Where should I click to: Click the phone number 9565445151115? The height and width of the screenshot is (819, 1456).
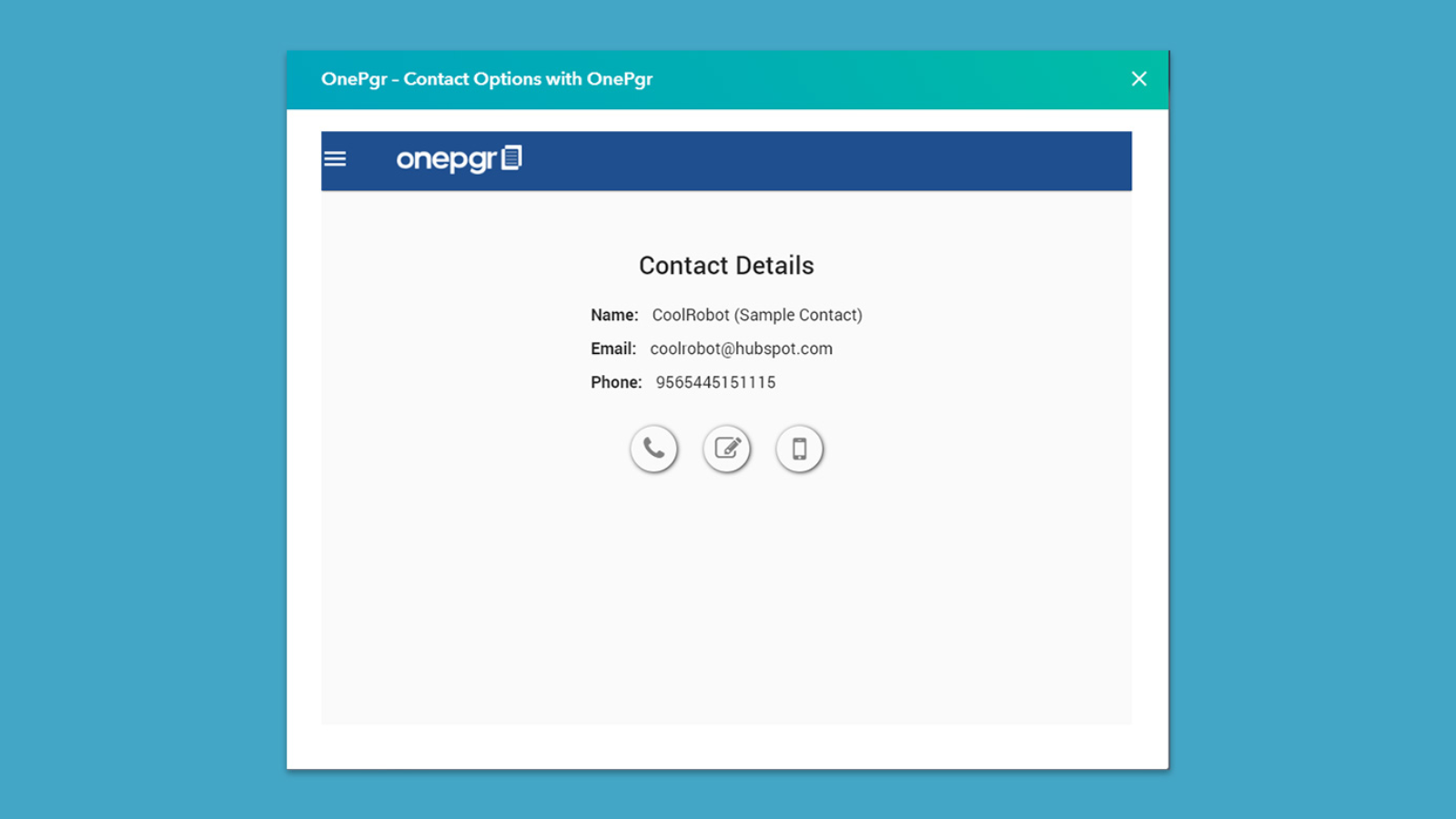tap(715, 382)
